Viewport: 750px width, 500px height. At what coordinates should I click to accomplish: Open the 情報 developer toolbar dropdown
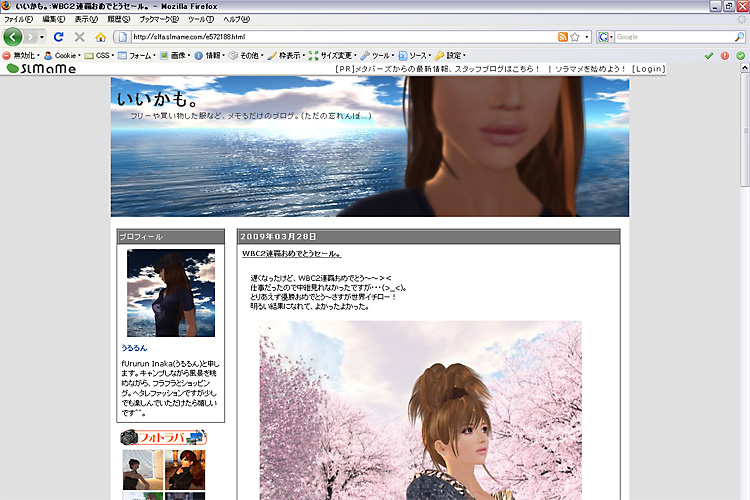(x=210, y=56)
